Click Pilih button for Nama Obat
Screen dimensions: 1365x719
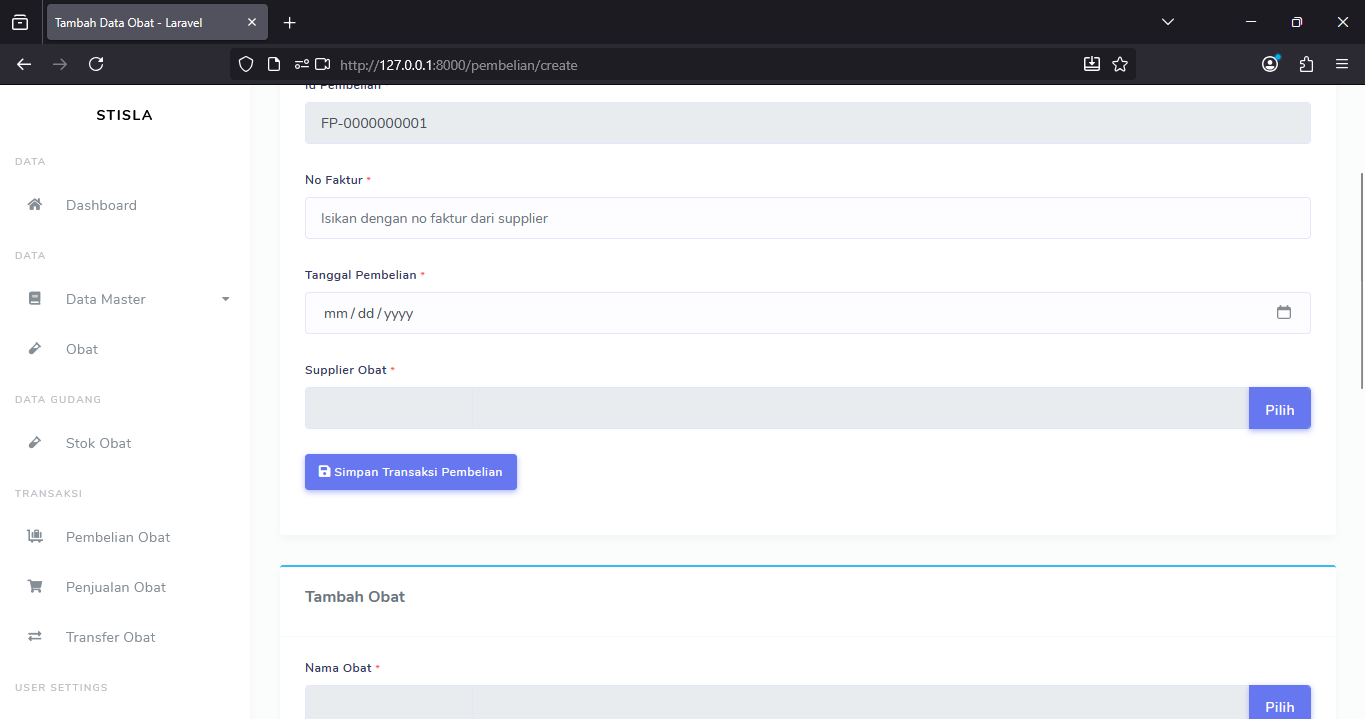pyautogui.click(x=1279, y=704)
